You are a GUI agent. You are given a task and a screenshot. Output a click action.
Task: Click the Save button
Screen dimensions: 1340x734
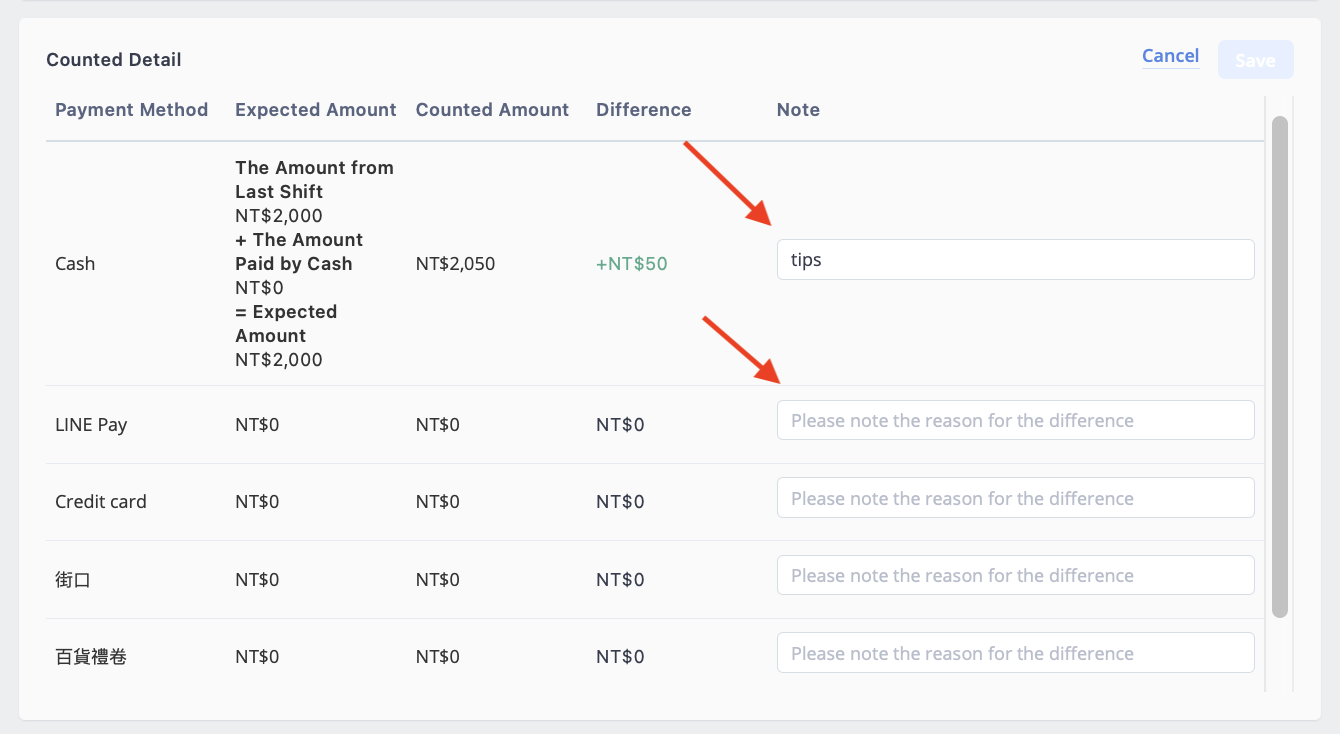(1255, 60)
